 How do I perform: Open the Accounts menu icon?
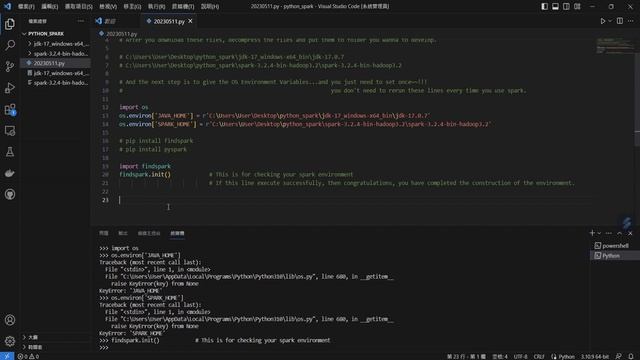[10, 320]
